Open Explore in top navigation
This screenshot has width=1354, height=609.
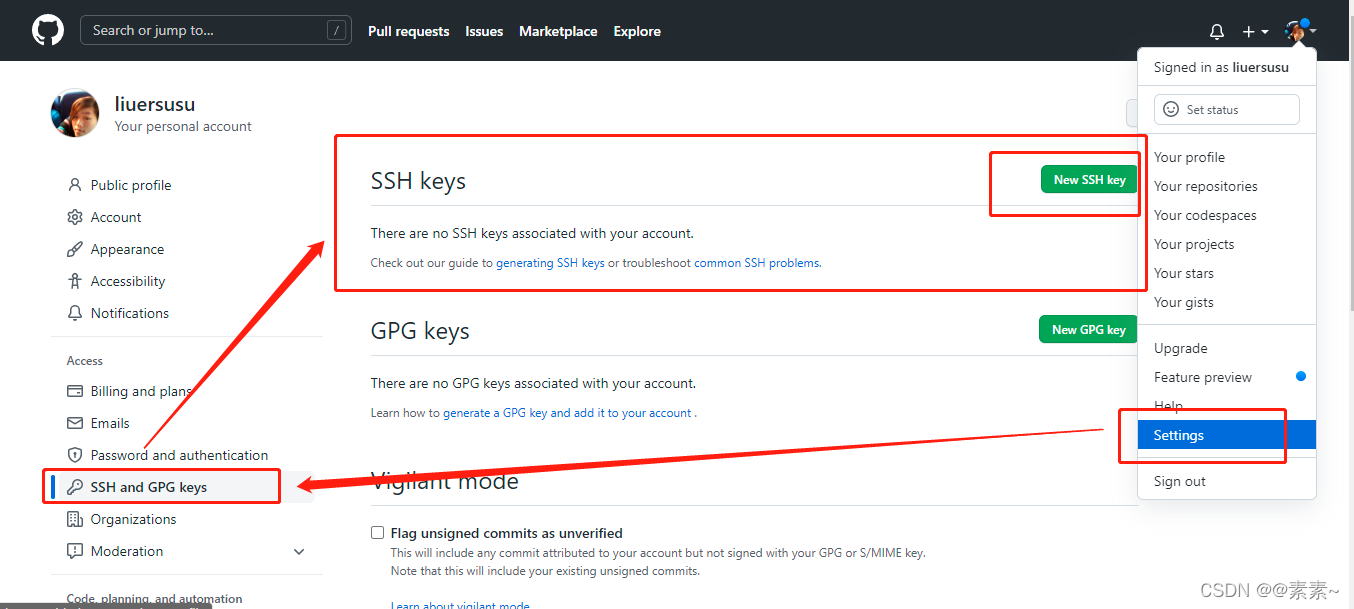coord(637,31)
